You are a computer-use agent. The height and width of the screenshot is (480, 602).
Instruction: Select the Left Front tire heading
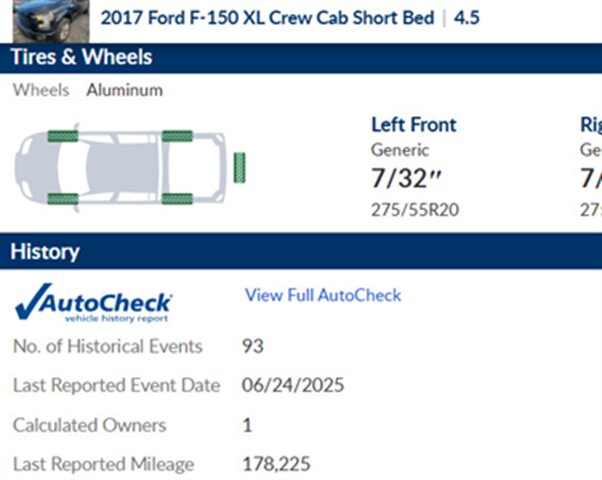tap(414, 125)
